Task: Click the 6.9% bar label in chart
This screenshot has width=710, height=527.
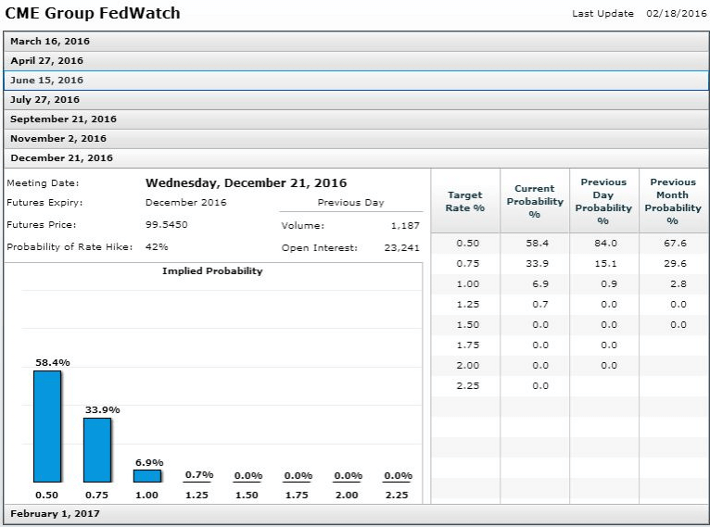Action: coord(149,463)
